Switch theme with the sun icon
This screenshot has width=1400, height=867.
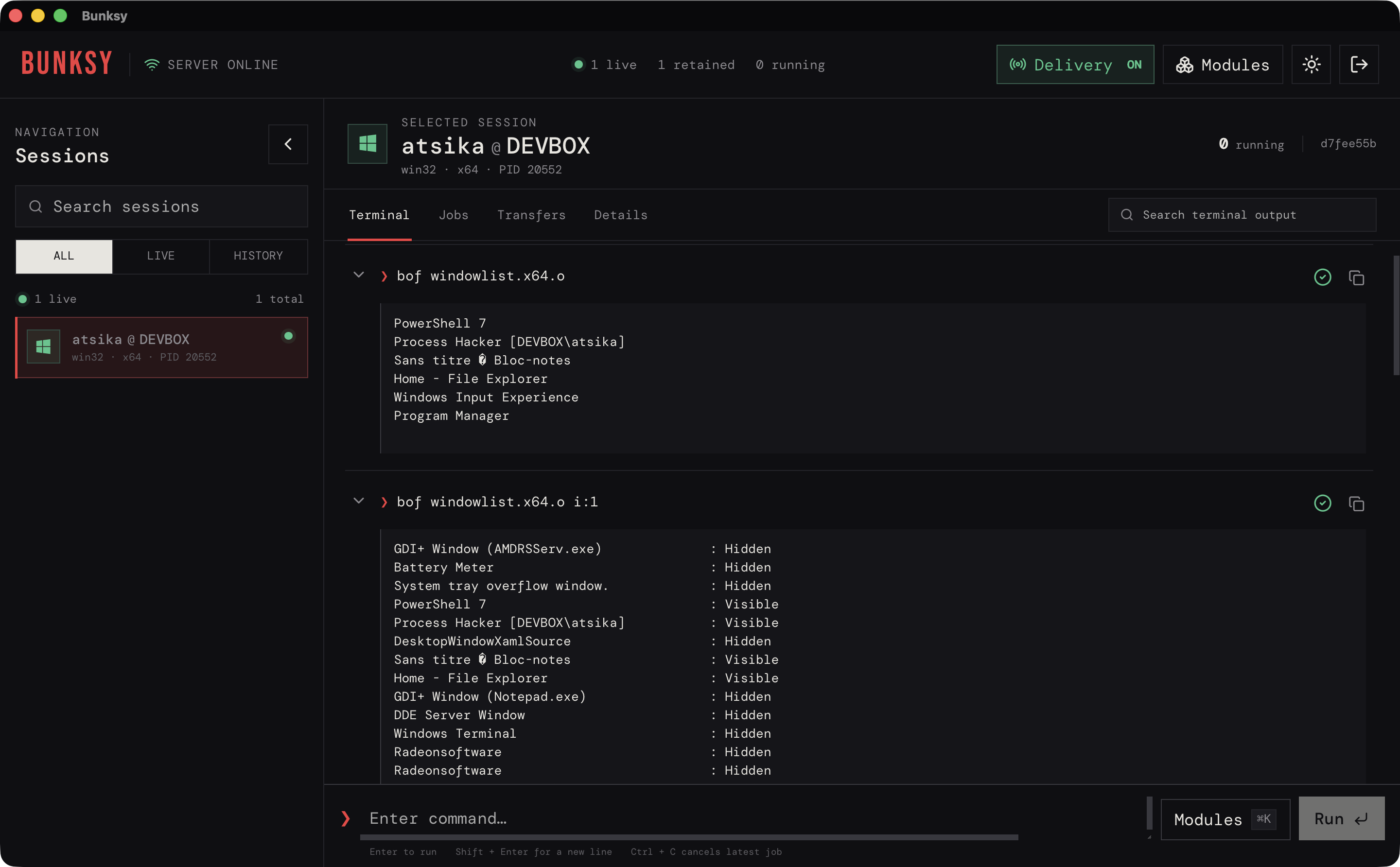point(1311,64)
